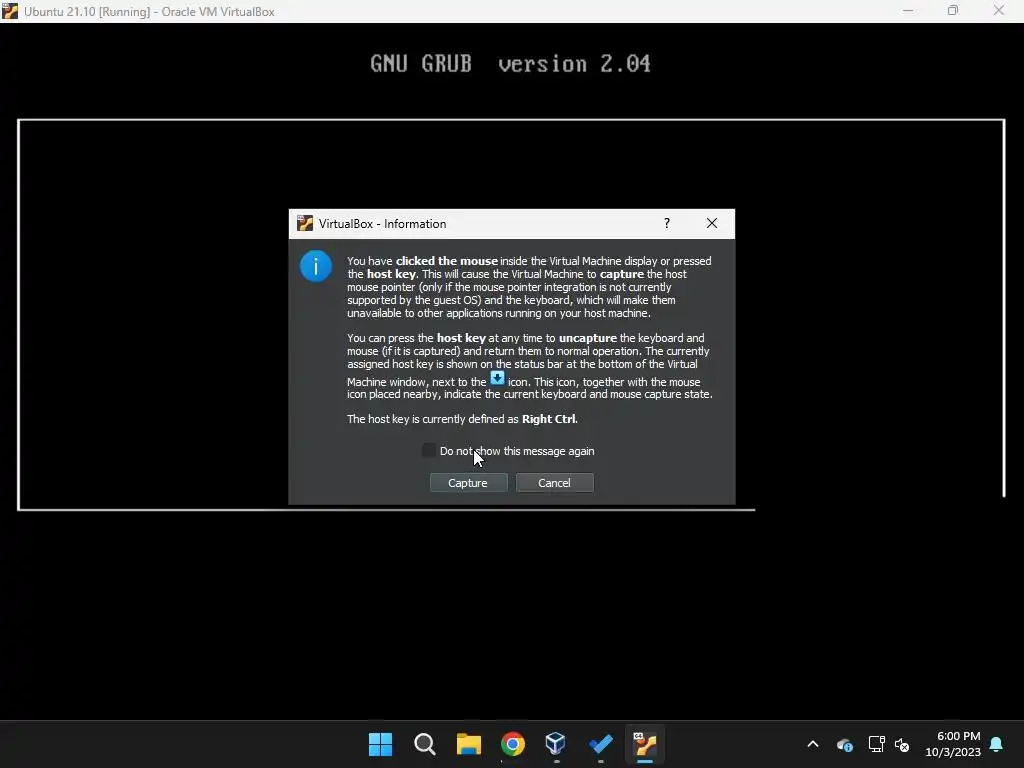Expand the hidden system tray icons chevron
The height and width of the screenshot is (768, 1024).
[813, 744]
